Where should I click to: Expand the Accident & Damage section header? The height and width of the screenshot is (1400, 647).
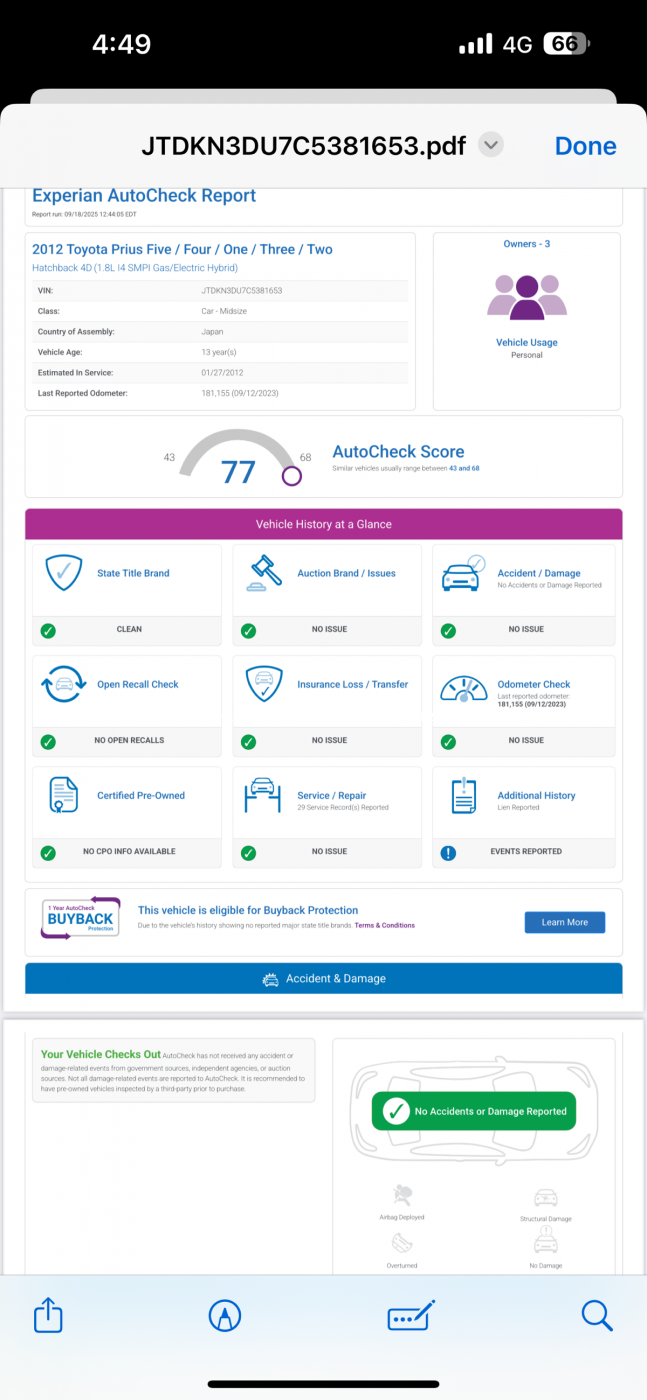[x=323, y=979]
